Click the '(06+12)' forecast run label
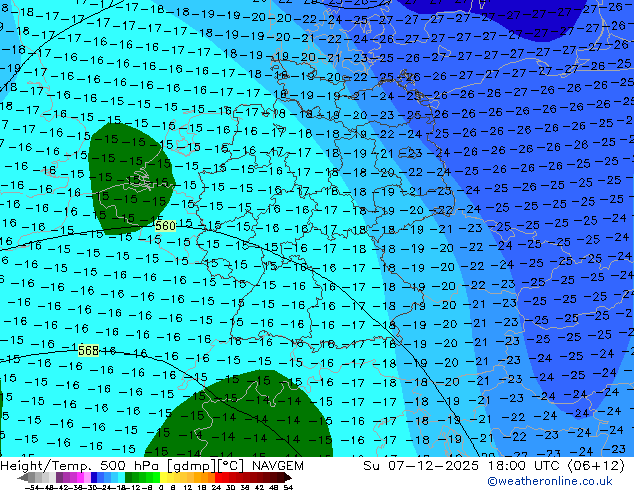 point(596,466)
